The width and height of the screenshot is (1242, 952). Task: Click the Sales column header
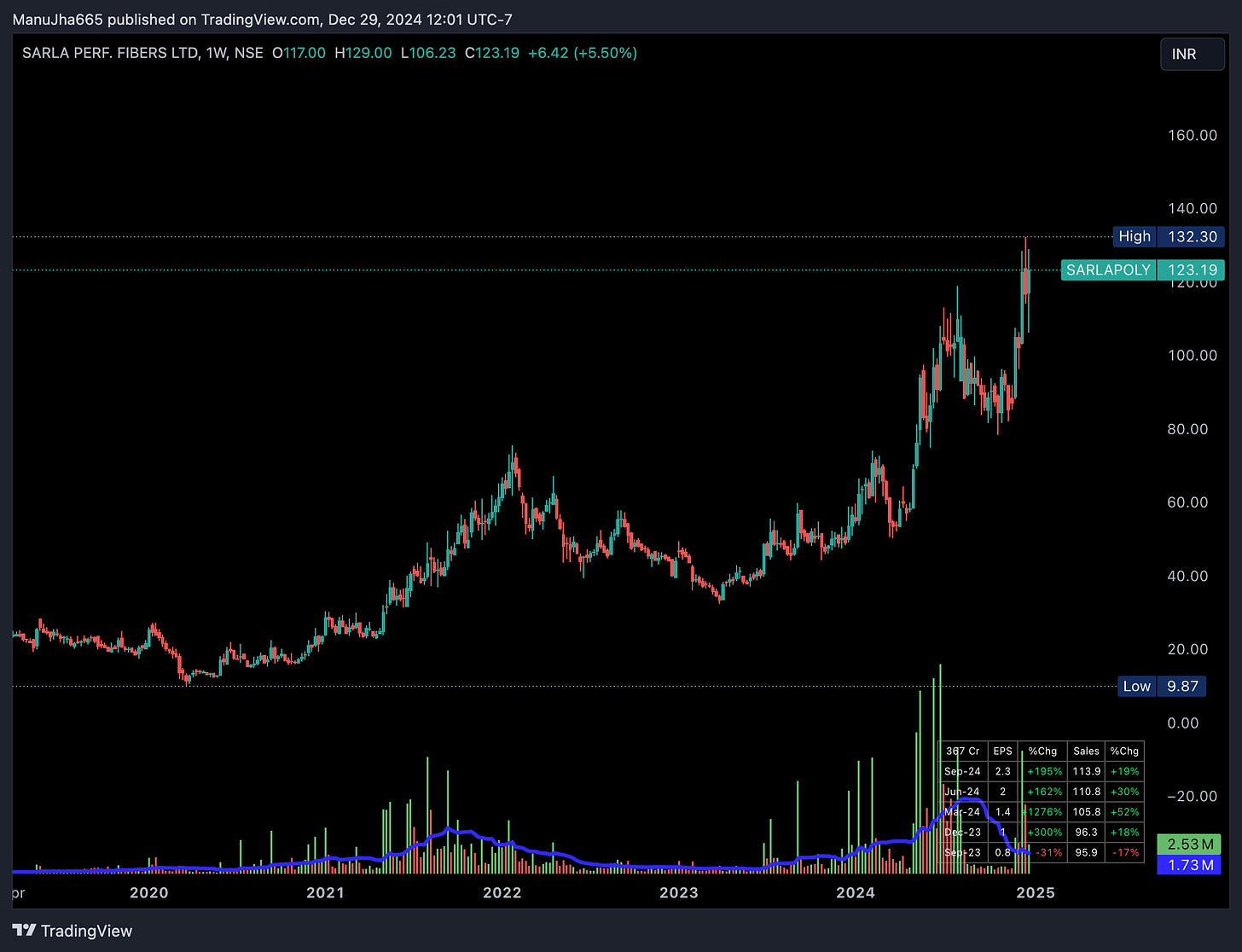[1086, 751]
